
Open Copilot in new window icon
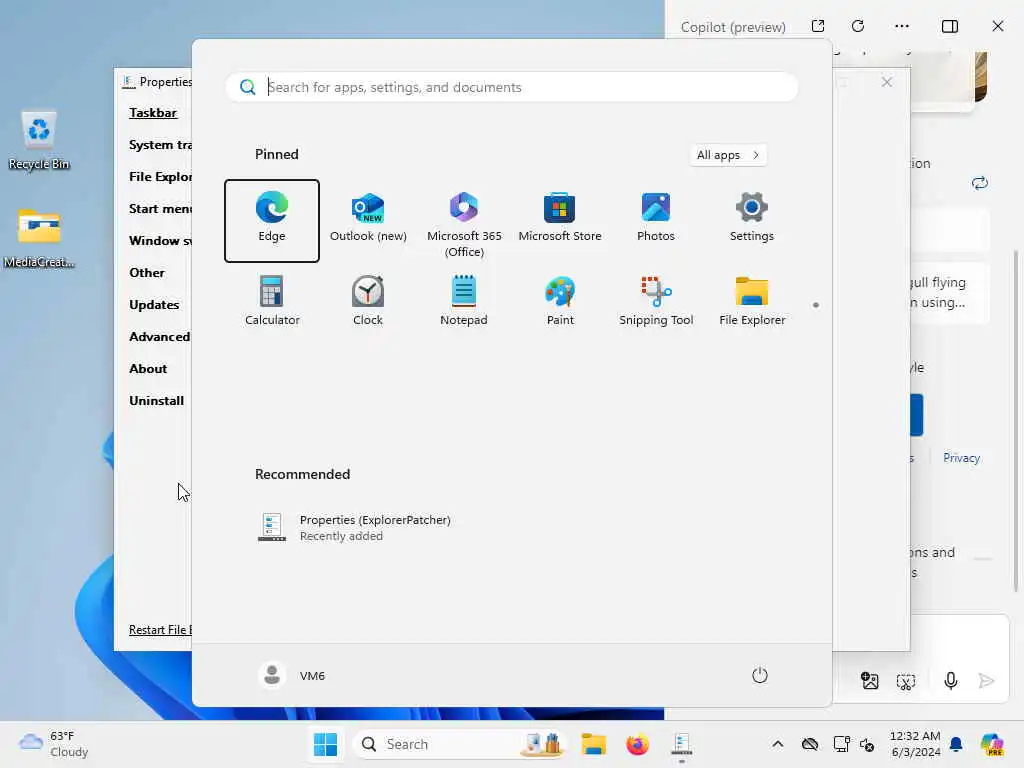pyautogui.click(x=818, y=26)
